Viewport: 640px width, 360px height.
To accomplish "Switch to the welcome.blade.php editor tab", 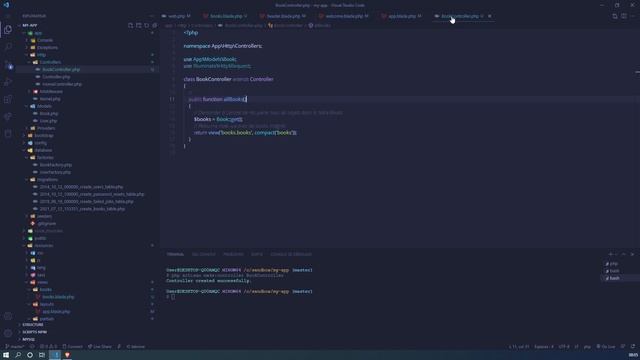I will point(343,16).
